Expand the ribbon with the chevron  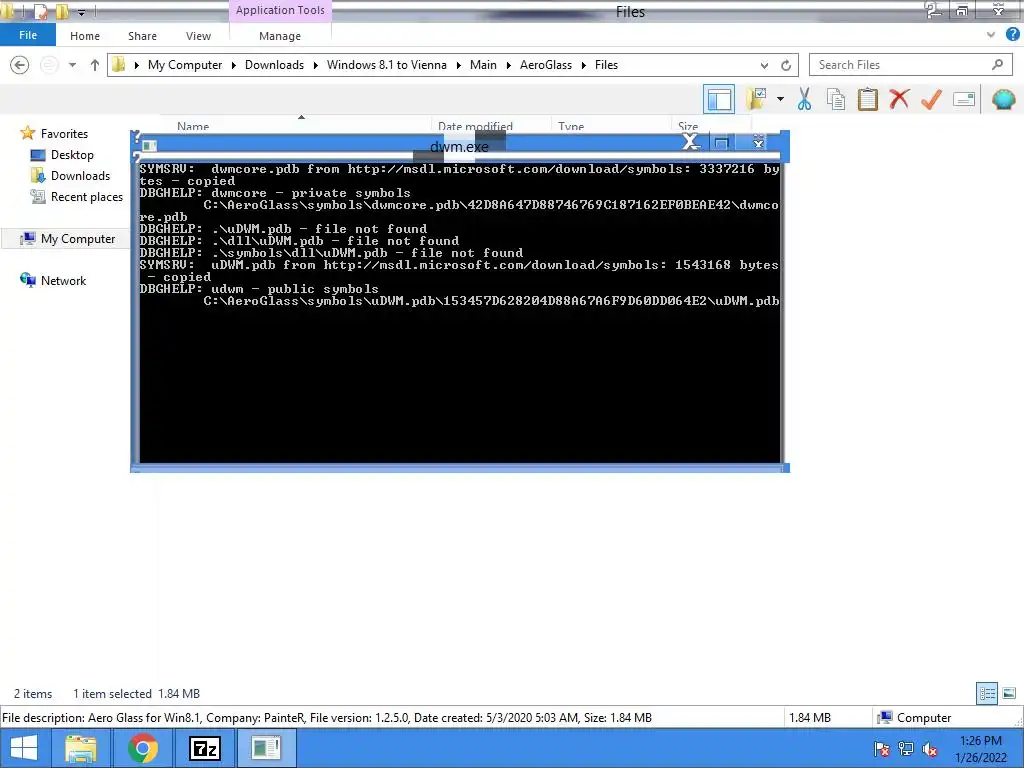(991, 35)
